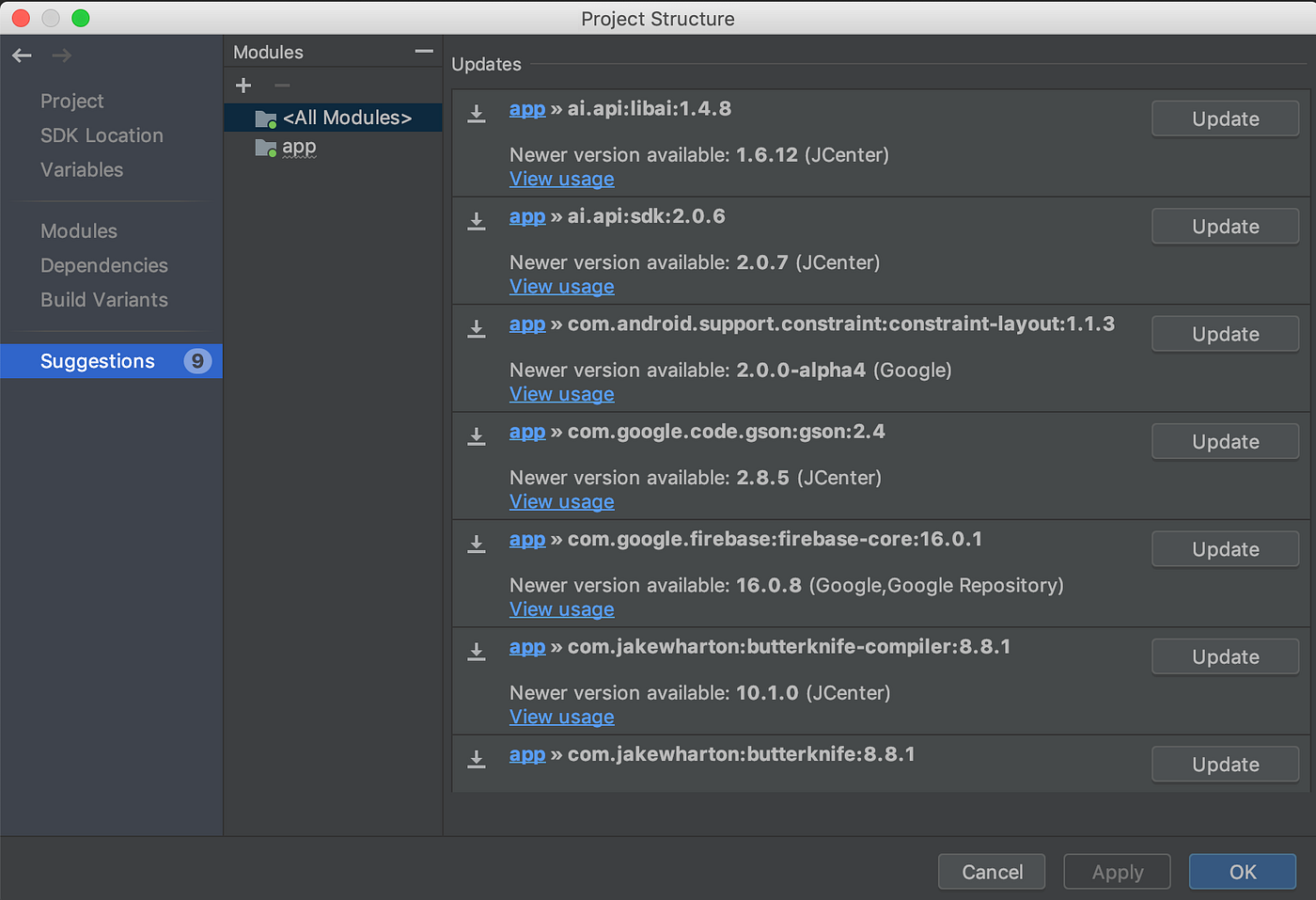Click the folder icon beside the app module
The width and height of the screenshot is (1316, 900).
pyautogui.click(x=264, y=148)
